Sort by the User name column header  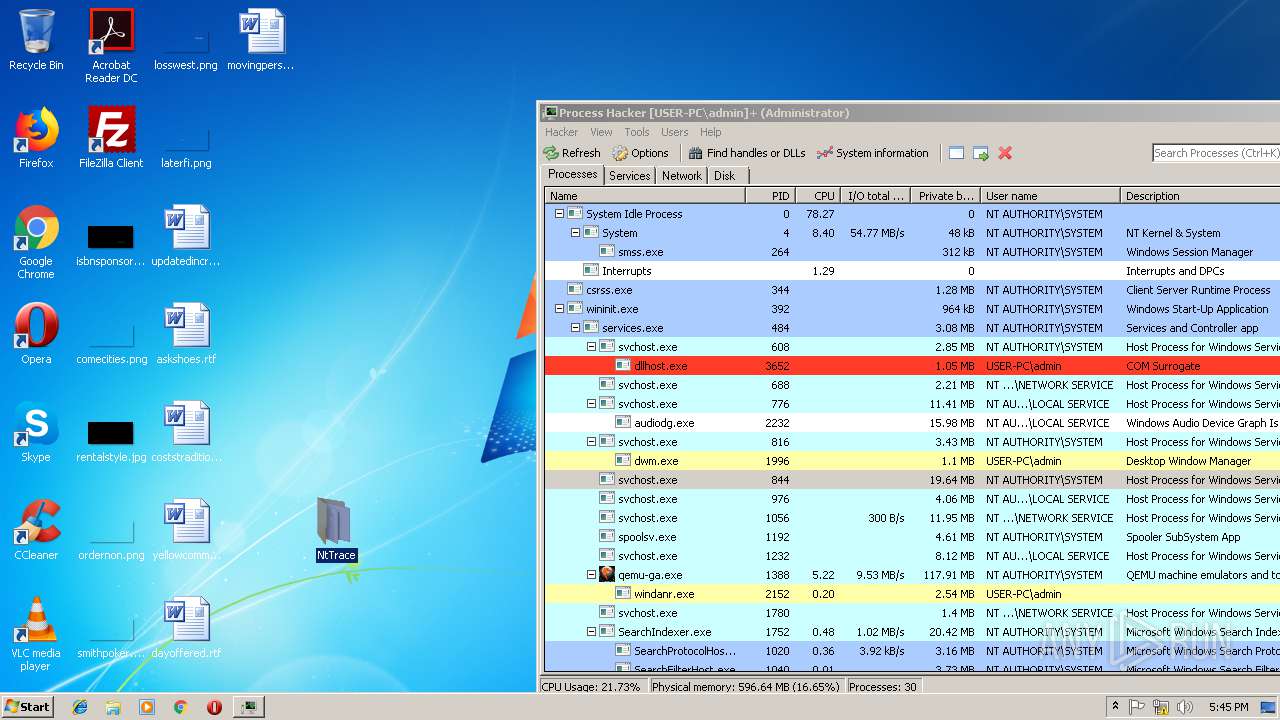click(x=1050, y=196)
